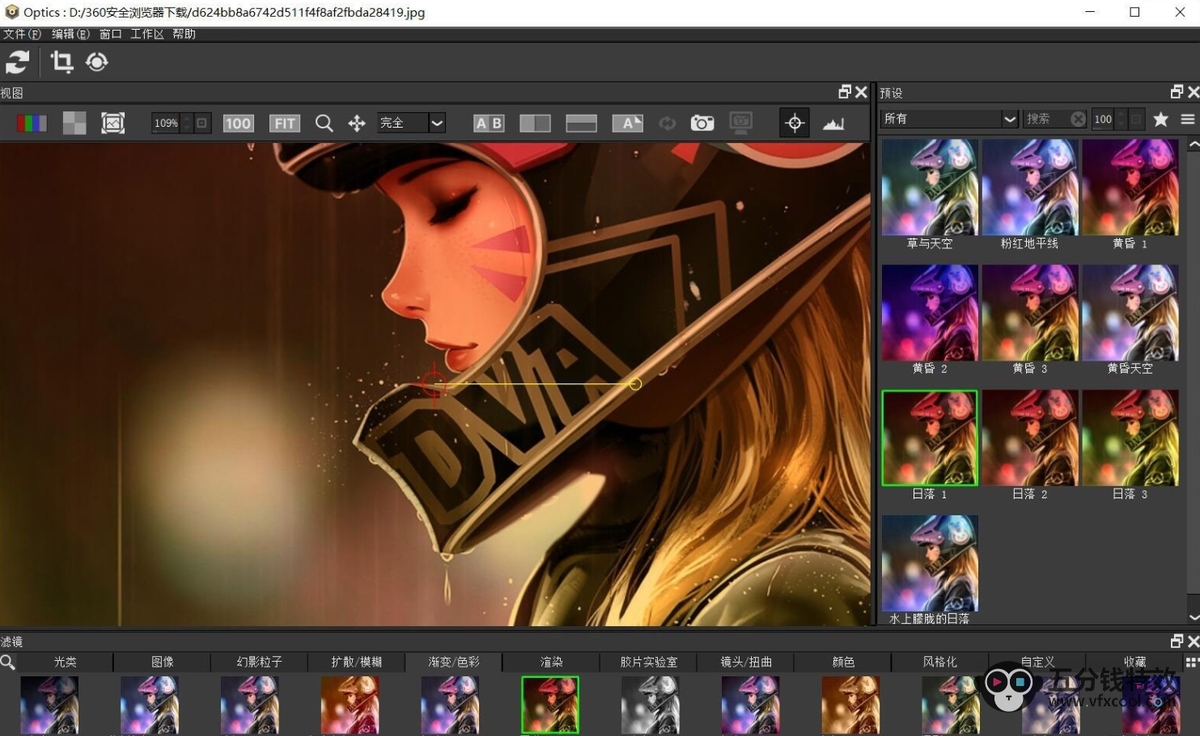Click the presets panel vertical scrollbar
The height and width of the screenshot is (736, 1200).
pyautogui.click(x=1193, y=380)
